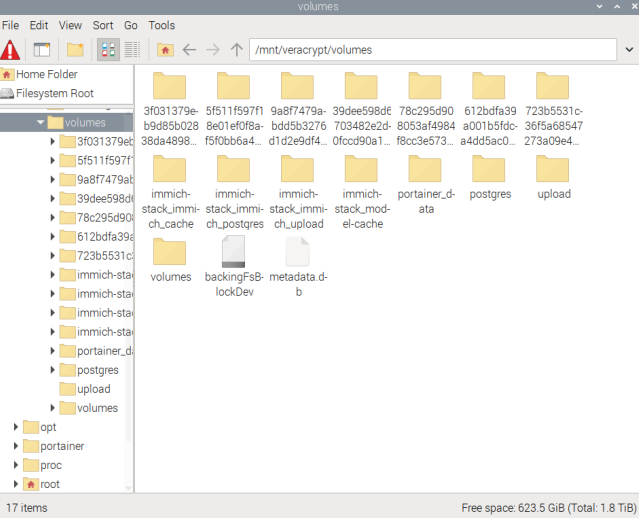Screen dimensions: 639x518
Task: Switch to detailed list view mode
Action: 132,50
